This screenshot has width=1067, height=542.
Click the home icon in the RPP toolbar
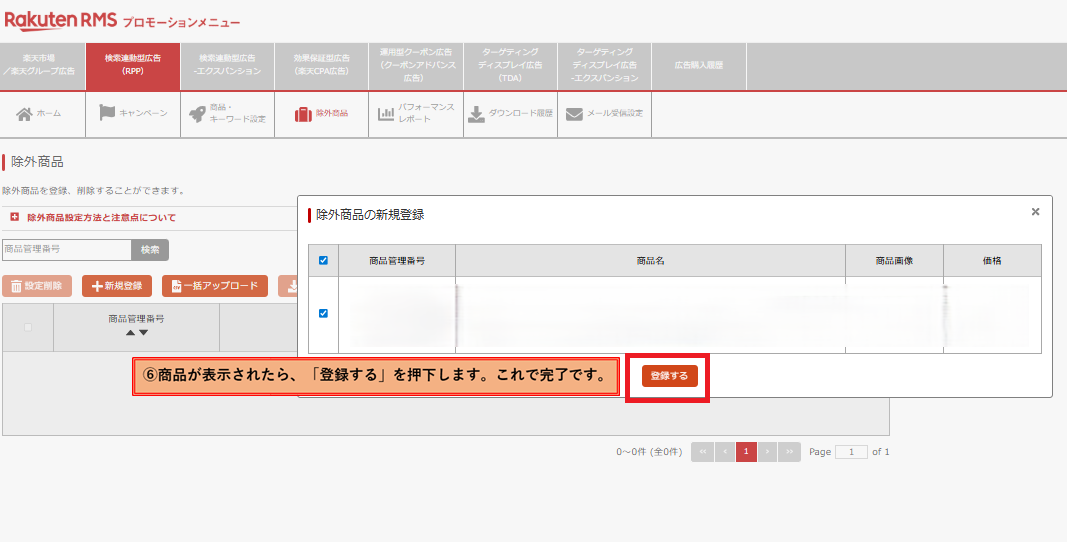[x=24, y=113]
